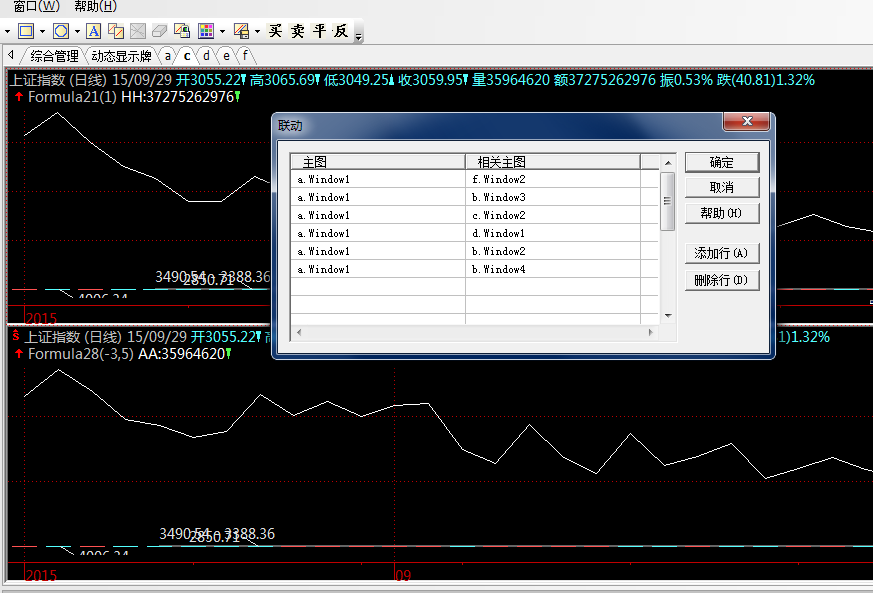Click the color palette grid icon
Viewport: 873px width, 593px height.
point(206,31)
